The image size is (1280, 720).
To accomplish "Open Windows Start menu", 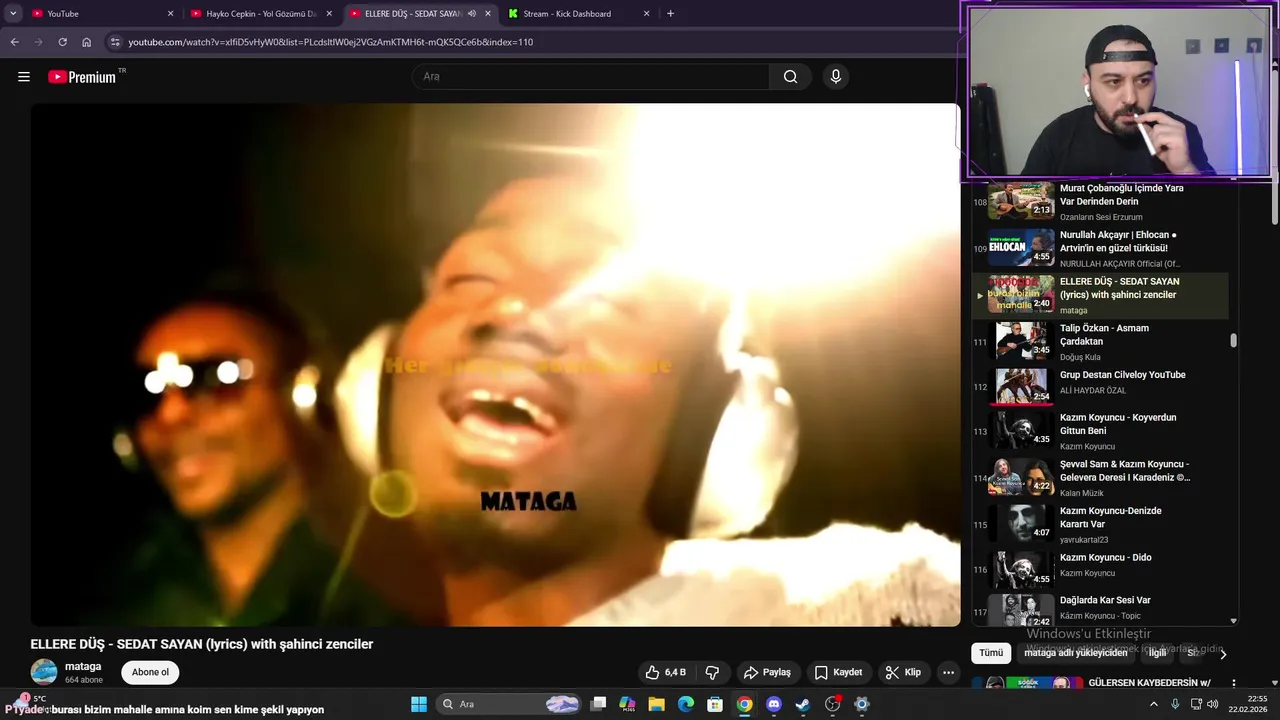I will 418,704.
